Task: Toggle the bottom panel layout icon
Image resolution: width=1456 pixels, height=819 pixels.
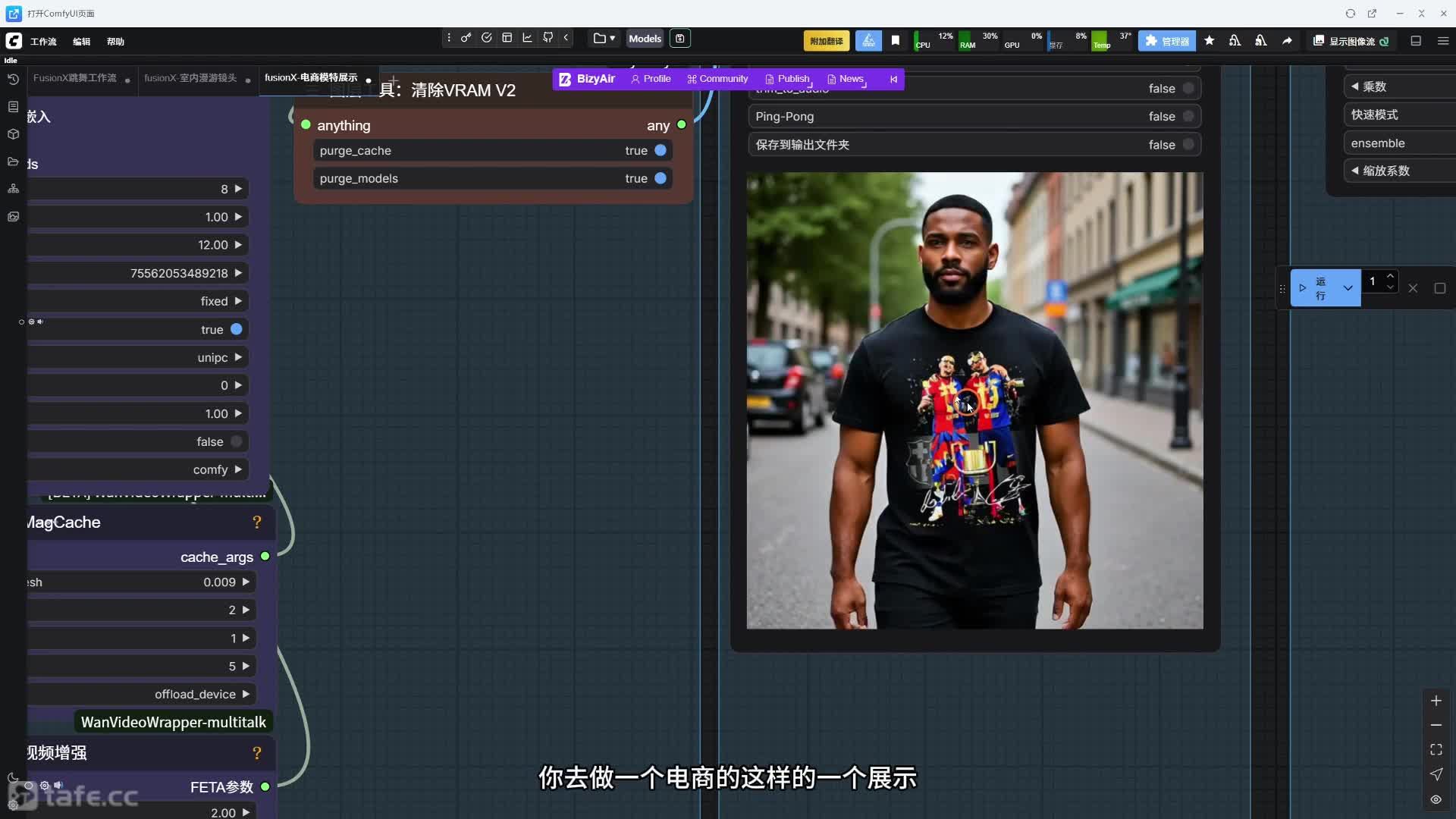Action: point(1416,41)
